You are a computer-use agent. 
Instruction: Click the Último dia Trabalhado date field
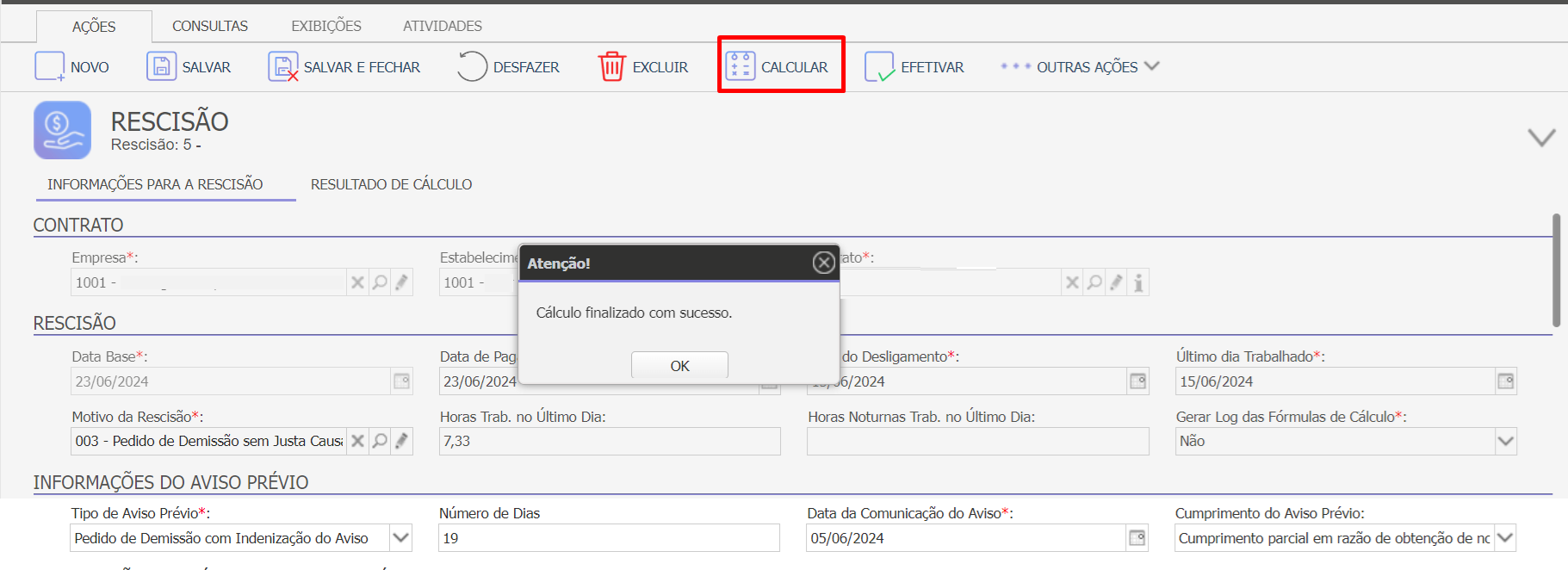click(x=1335, y=381)
